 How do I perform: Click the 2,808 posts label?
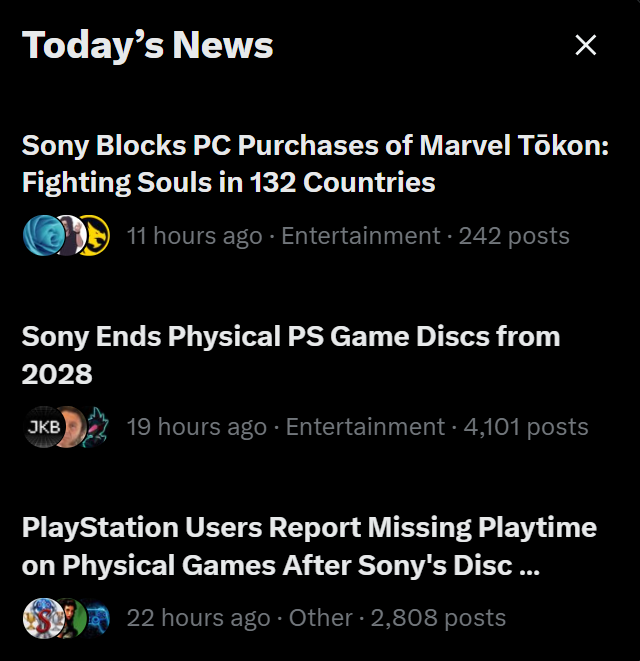point(438,618)
